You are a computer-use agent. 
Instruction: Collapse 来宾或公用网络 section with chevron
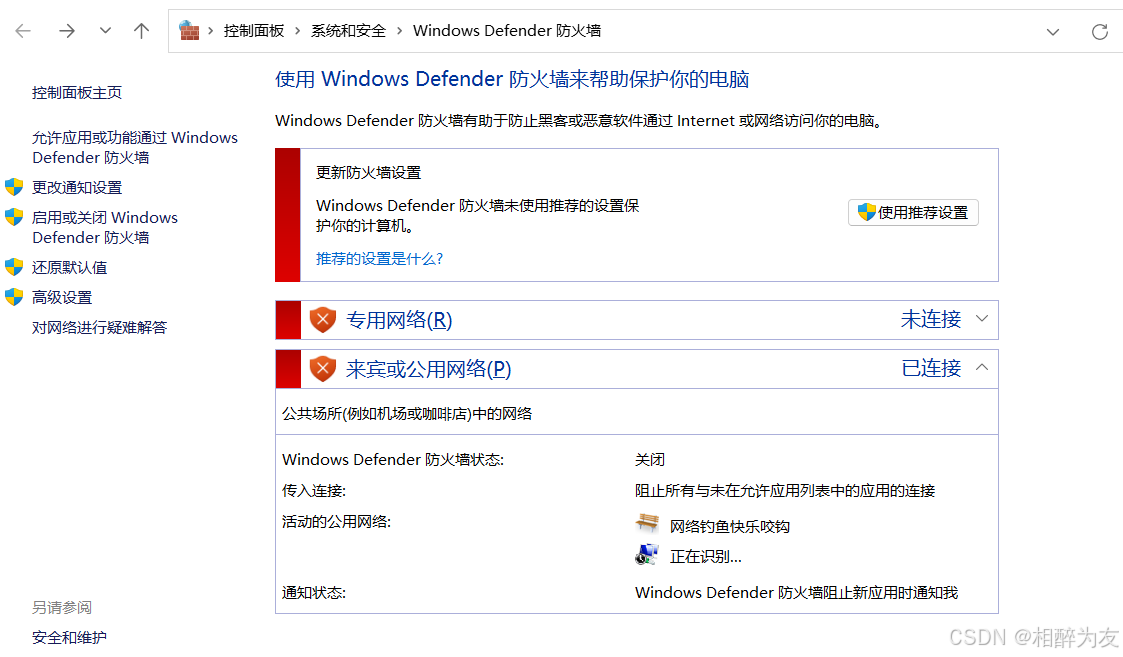(982, 368)
